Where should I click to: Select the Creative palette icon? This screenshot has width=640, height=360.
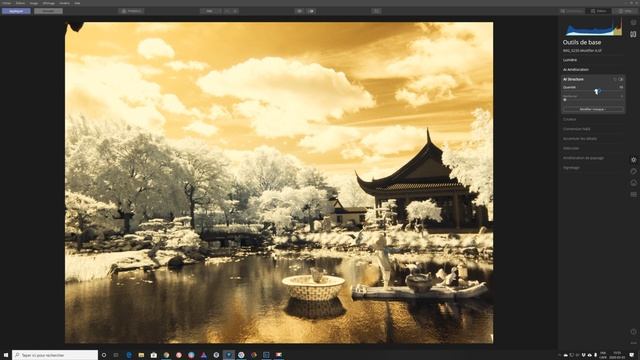tap(633, 171)
